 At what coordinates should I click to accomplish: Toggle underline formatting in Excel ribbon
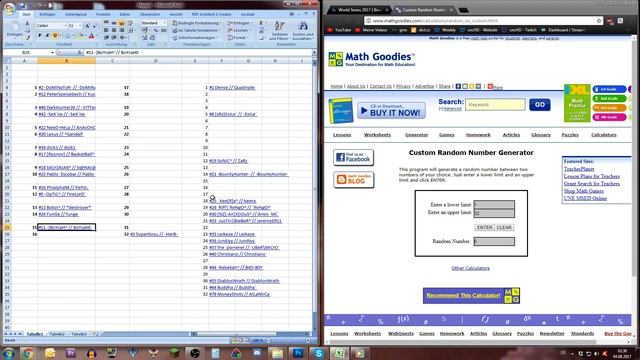(54, 36)
